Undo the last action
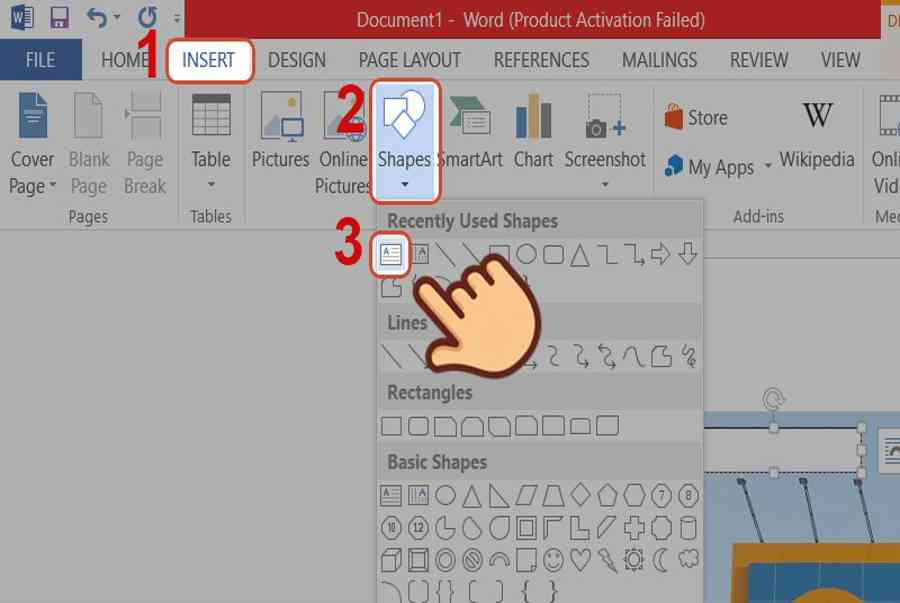The image size is (900, 603). 96,18
